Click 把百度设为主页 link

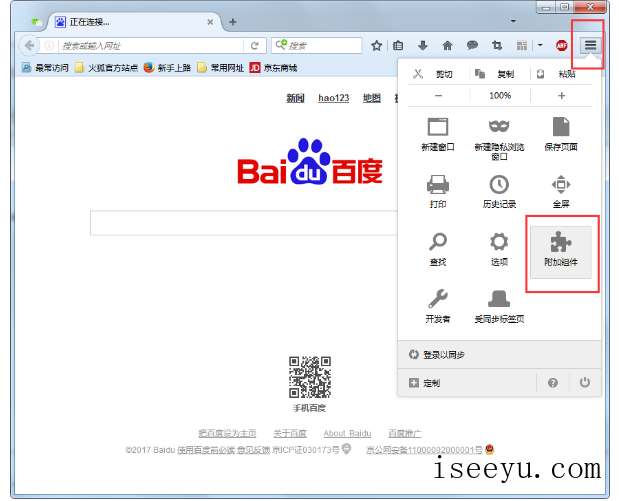pos(227,433)
